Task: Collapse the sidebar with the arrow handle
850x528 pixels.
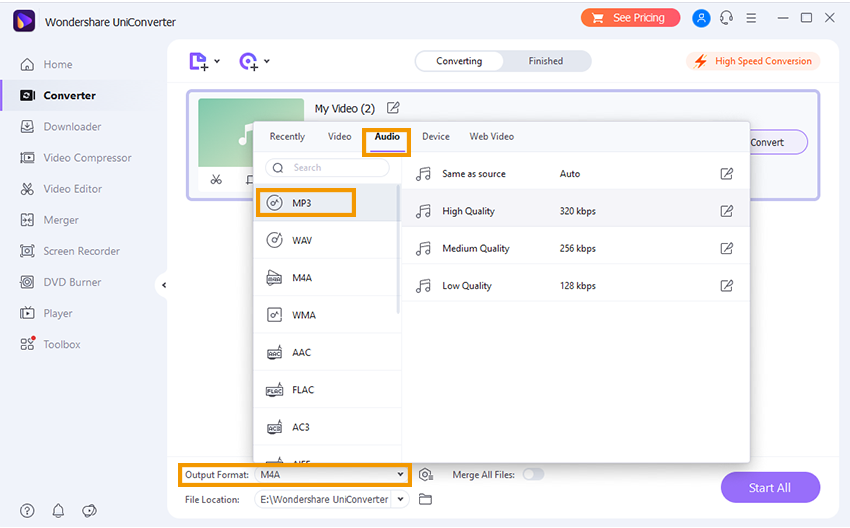Action: pyautogui.click(x=163, y=285)
